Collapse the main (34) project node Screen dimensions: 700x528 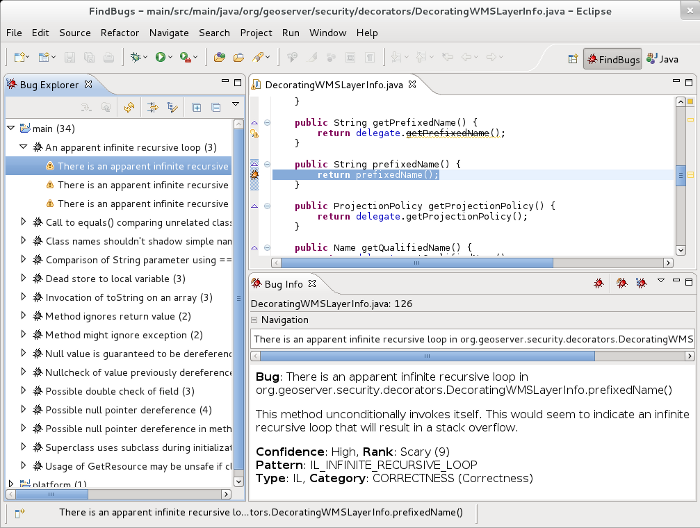click(11, 128)
